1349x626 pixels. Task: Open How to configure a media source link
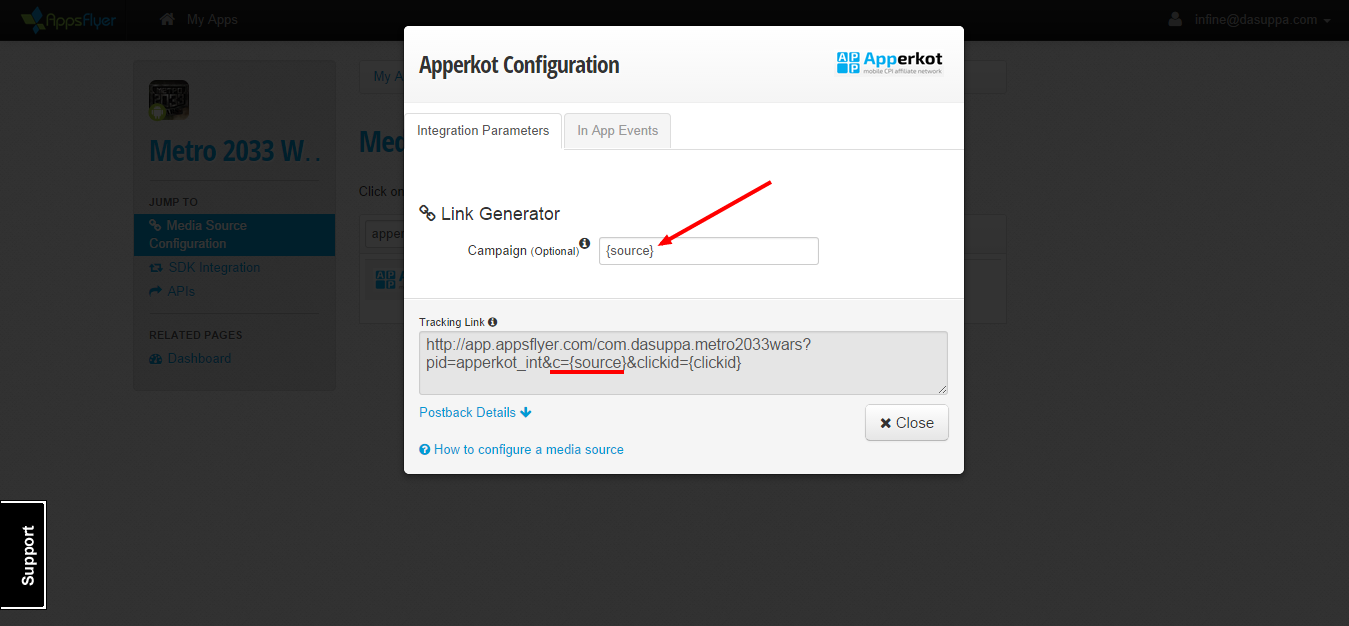(528, 450)
